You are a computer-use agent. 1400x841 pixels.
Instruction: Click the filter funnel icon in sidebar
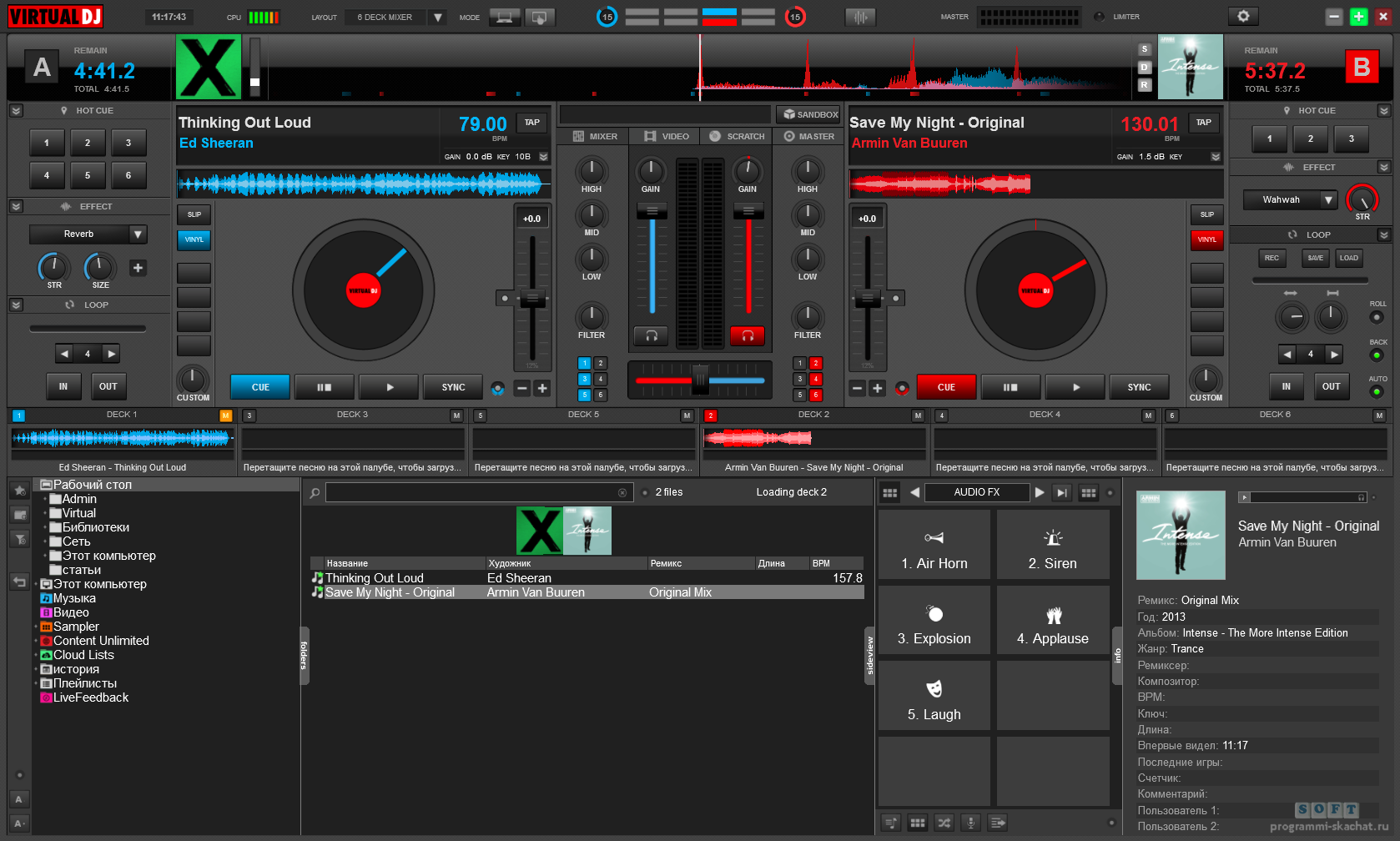(x=19, y=539)
